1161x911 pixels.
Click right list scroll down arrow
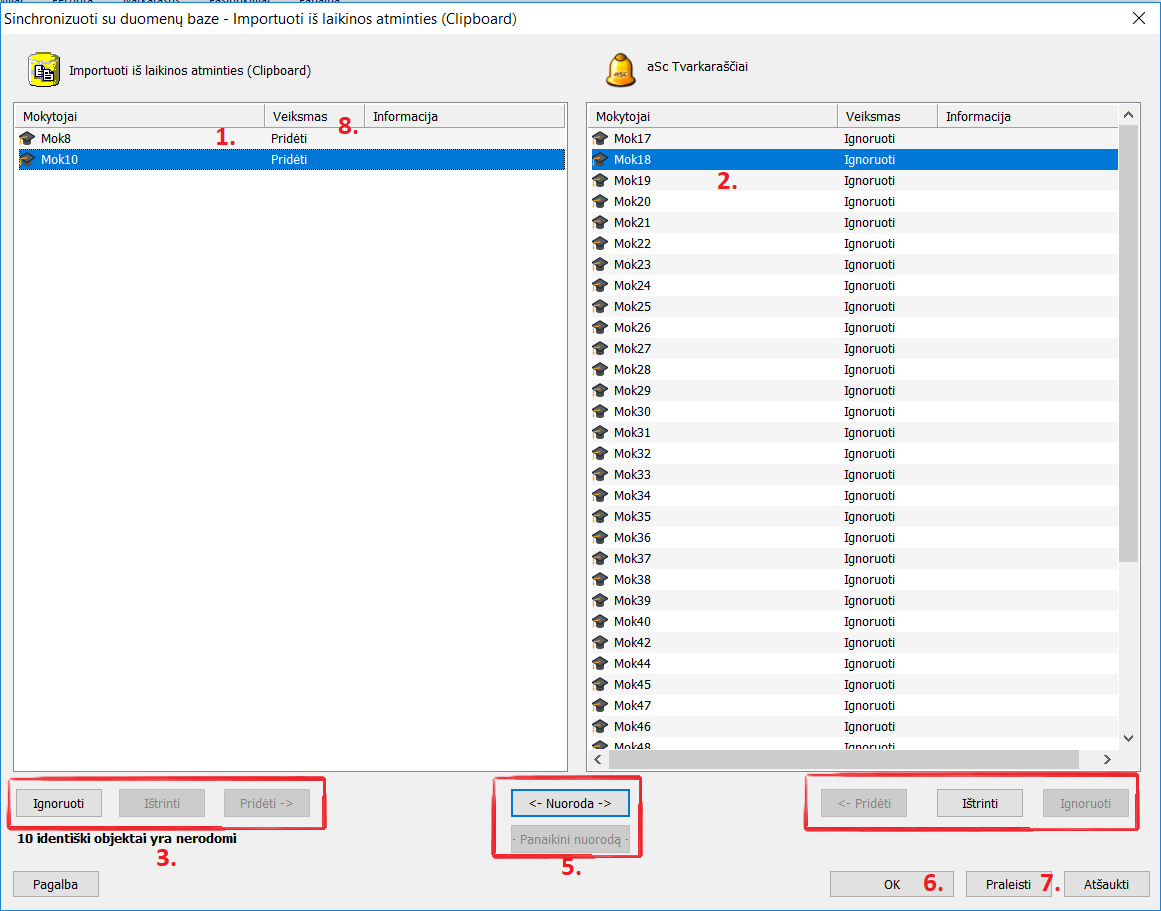pyautogui.click(x=1129, y=738)
